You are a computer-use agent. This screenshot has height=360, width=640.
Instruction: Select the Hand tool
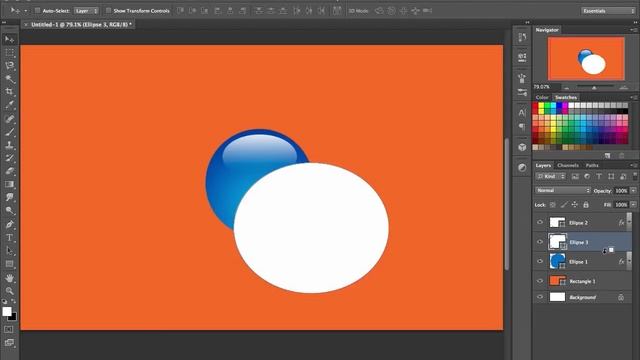9,278
